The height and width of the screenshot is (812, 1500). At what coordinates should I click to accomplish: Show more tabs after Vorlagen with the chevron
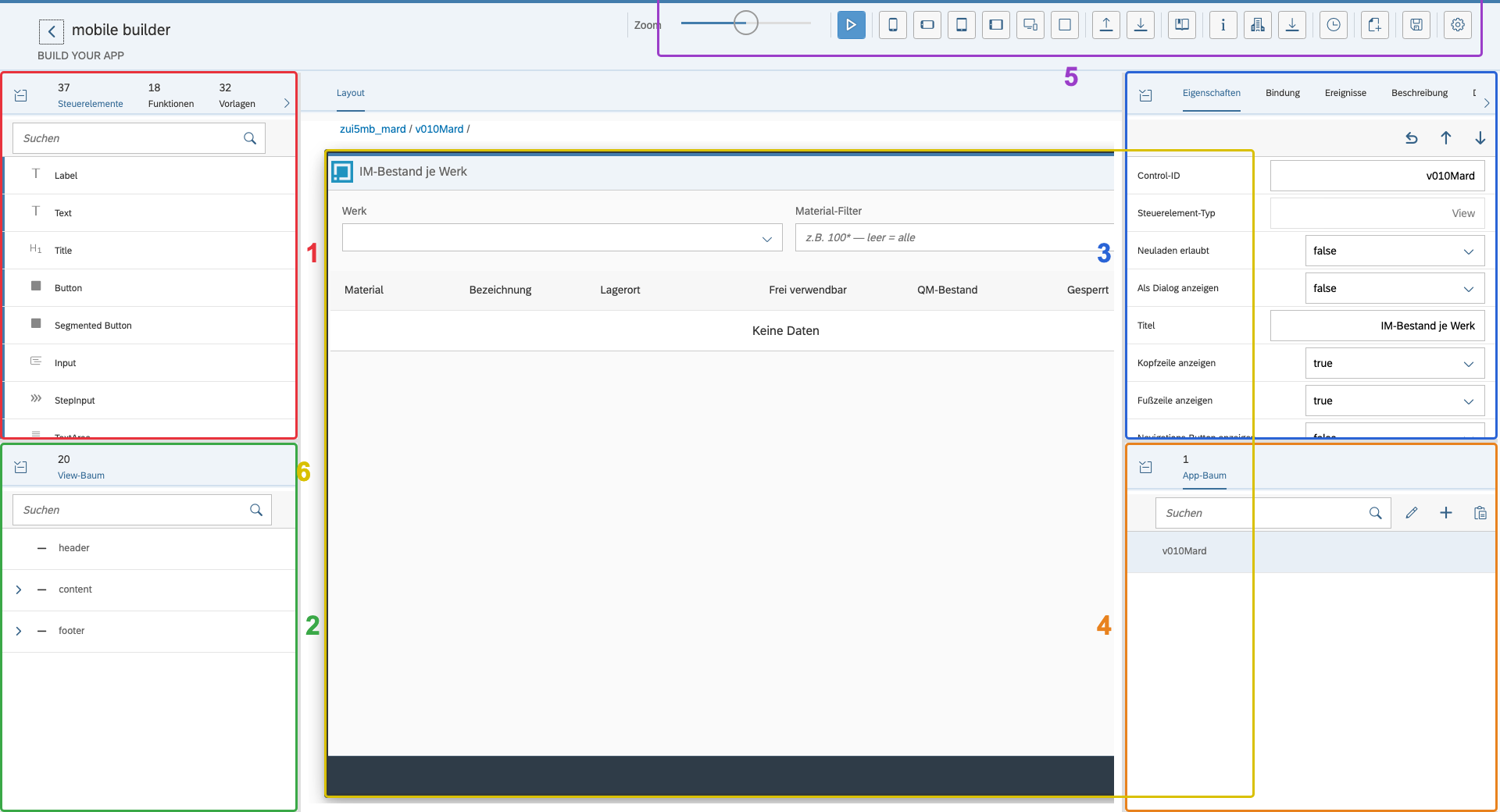click(287, 103)
